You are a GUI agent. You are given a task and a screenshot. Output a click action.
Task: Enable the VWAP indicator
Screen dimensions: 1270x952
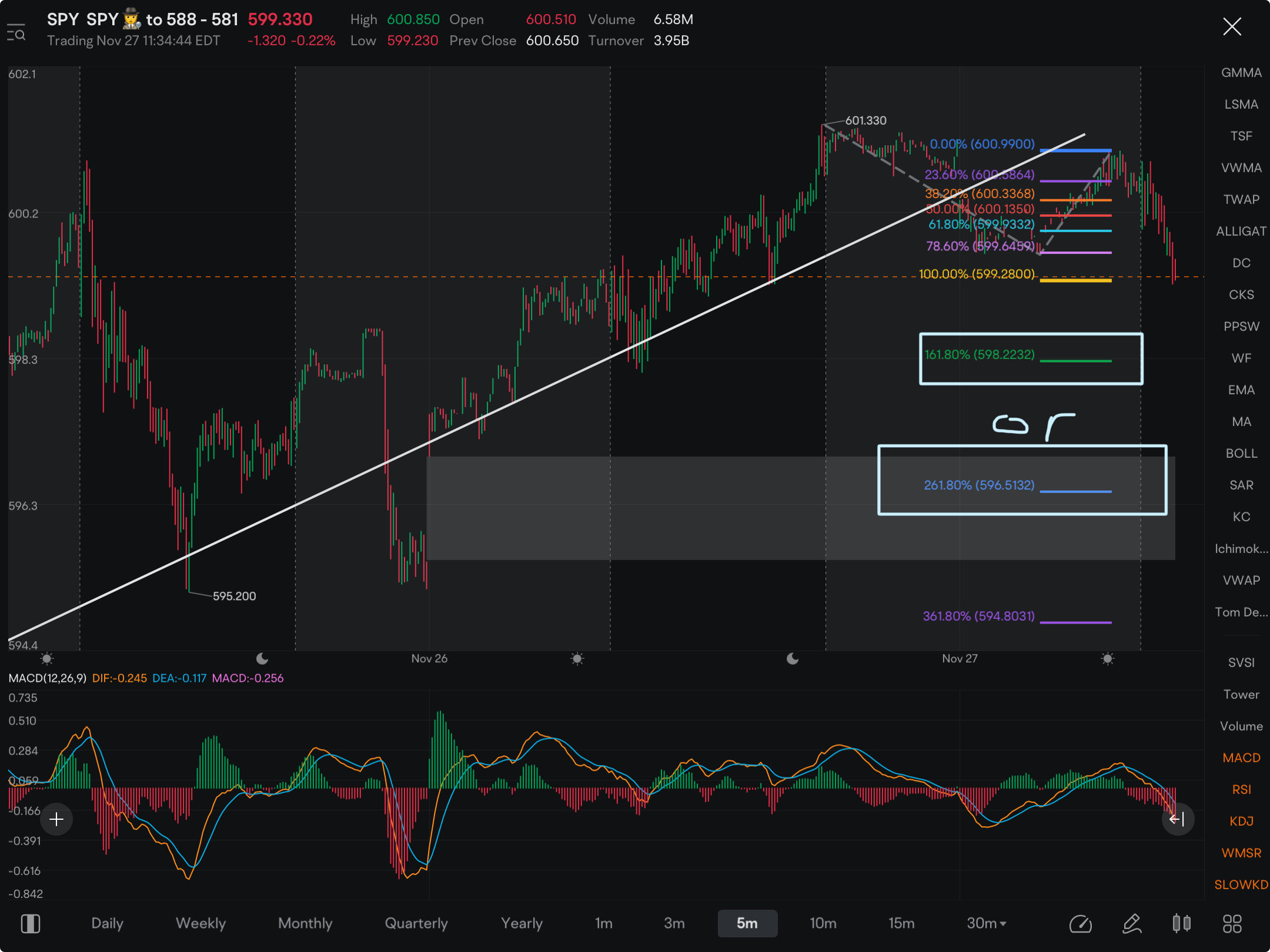(x=1241, y=580)
